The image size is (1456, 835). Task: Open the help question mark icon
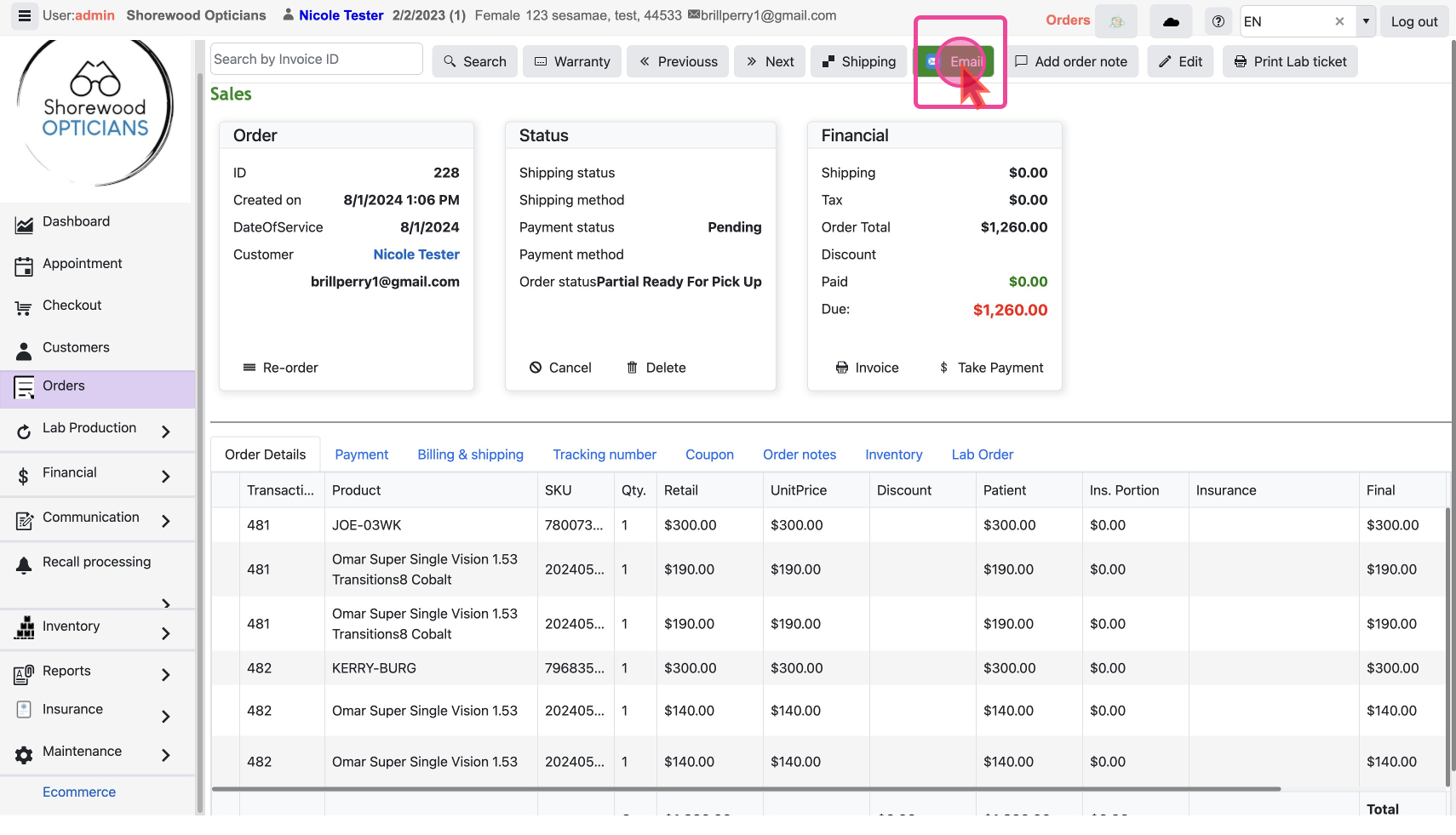(1218, 22)
